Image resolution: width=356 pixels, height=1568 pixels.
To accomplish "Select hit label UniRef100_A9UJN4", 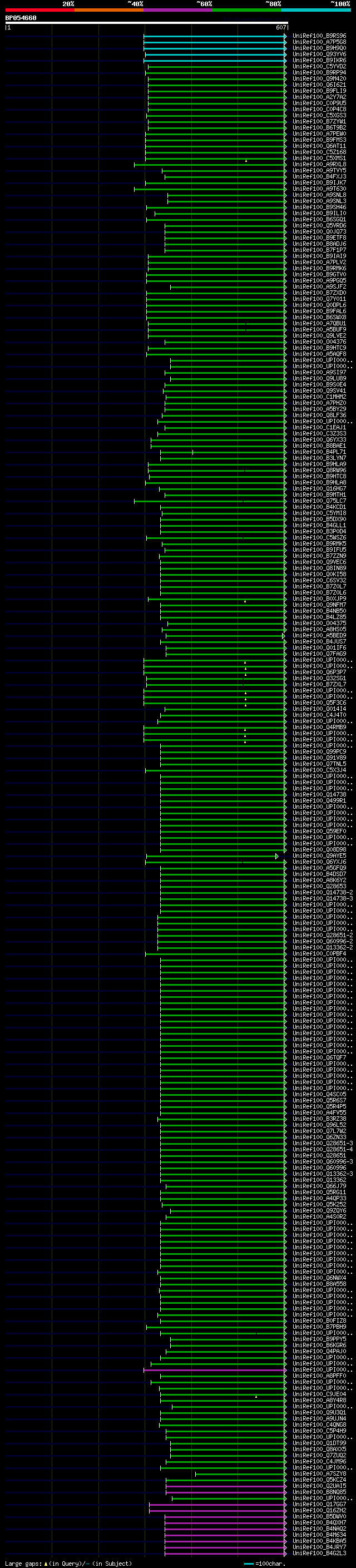I will coord(319,1418).
